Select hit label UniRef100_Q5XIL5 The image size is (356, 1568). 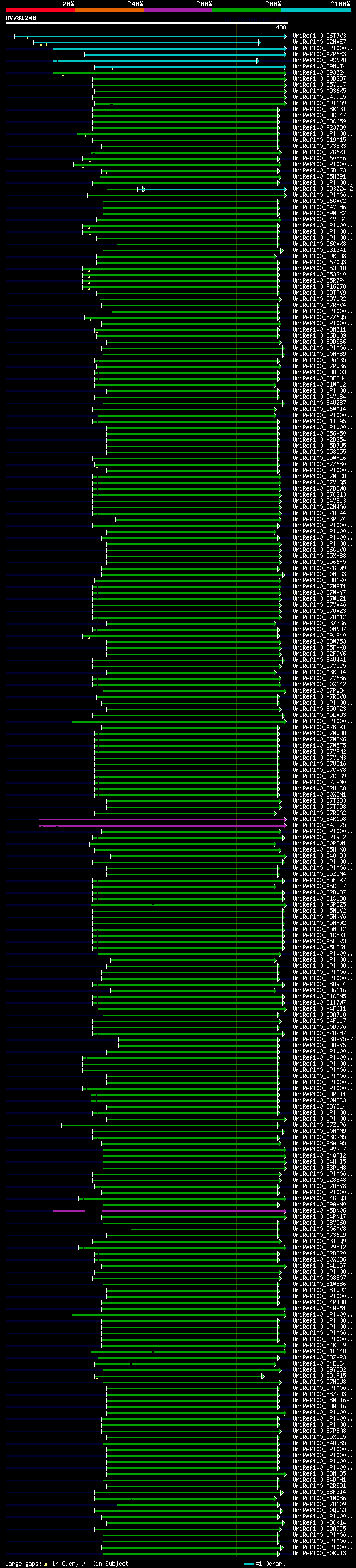[319, 1437]
